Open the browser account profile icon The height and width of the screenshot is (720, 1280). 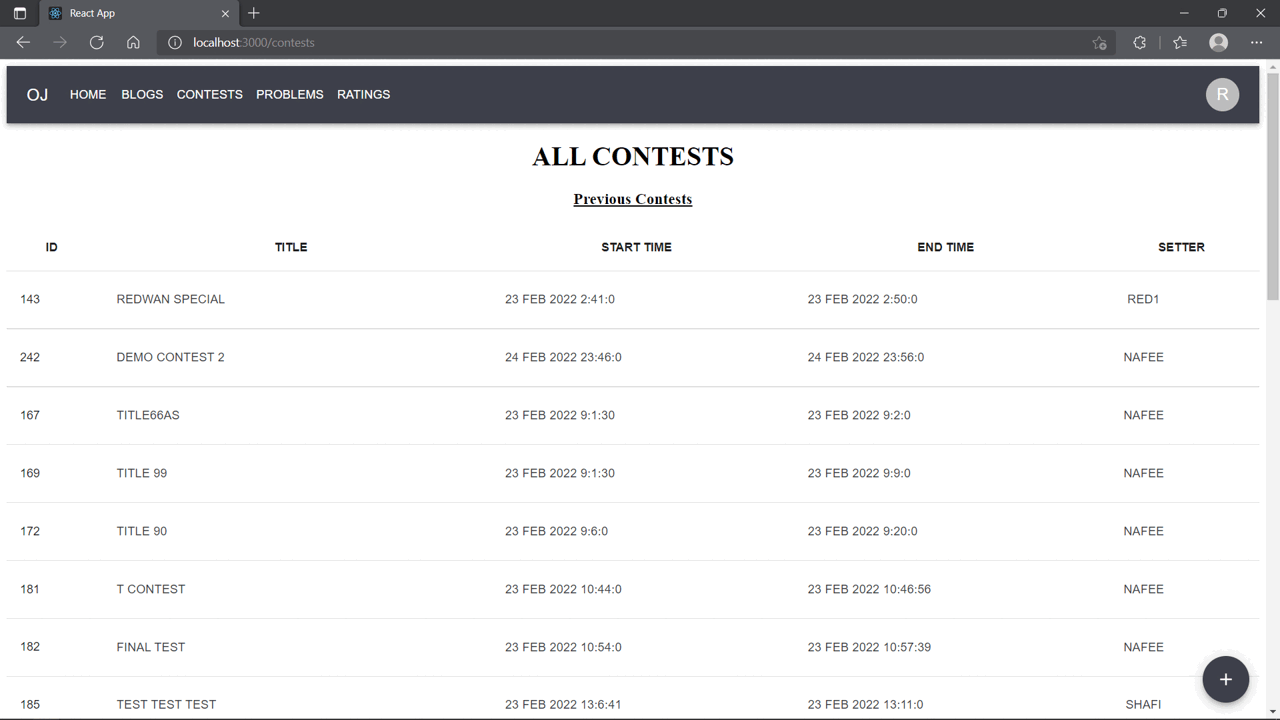tap(1218, 42)
